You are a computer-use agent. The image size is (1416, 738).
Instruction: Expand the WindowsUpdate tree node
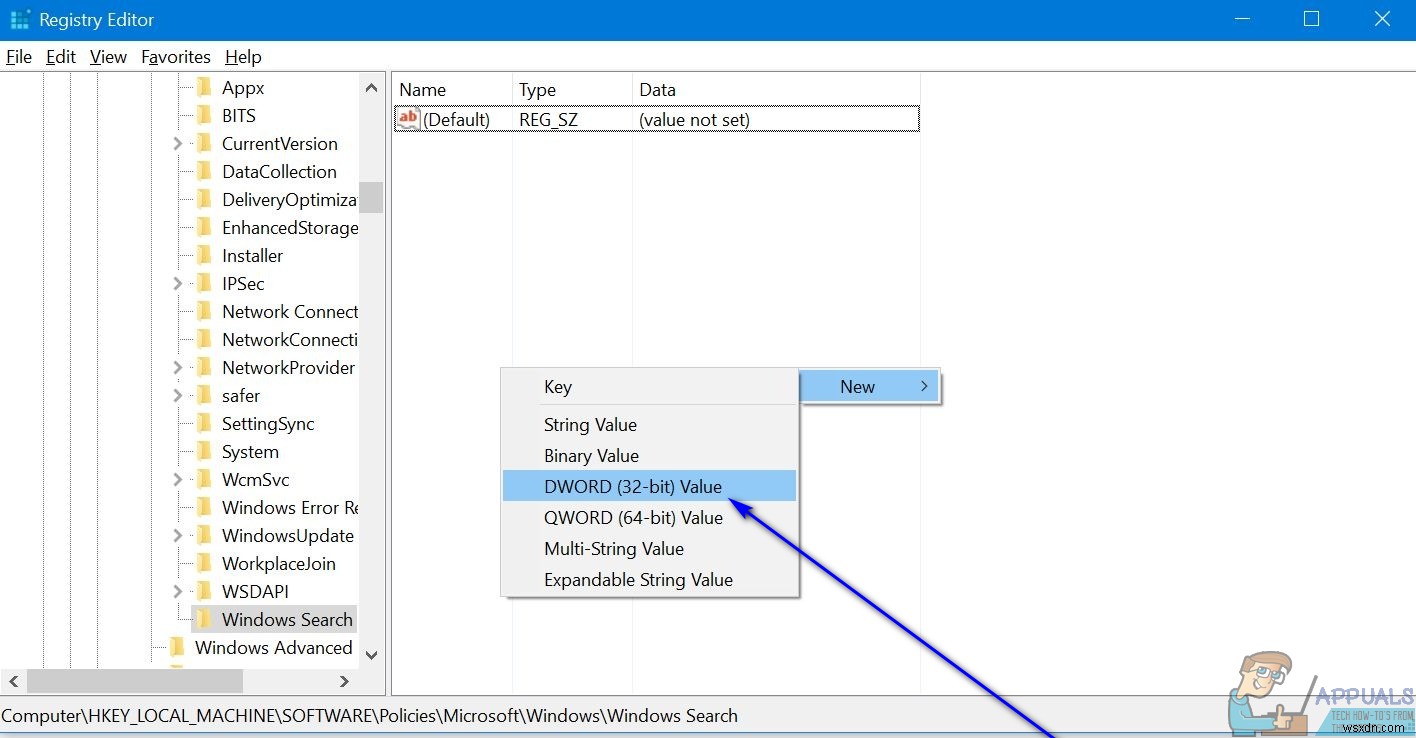(177, 535)
